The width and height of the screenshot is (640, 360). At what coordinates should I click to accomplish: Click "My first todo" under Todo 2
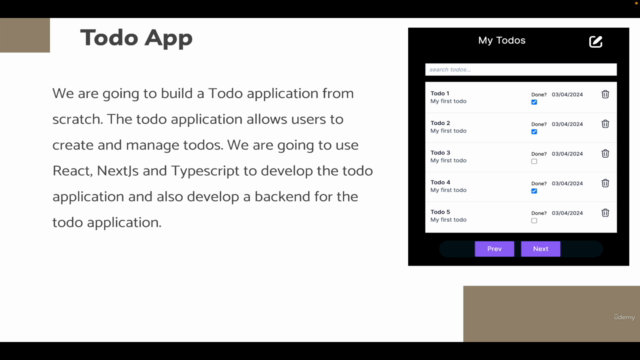[x=448, y=131]
